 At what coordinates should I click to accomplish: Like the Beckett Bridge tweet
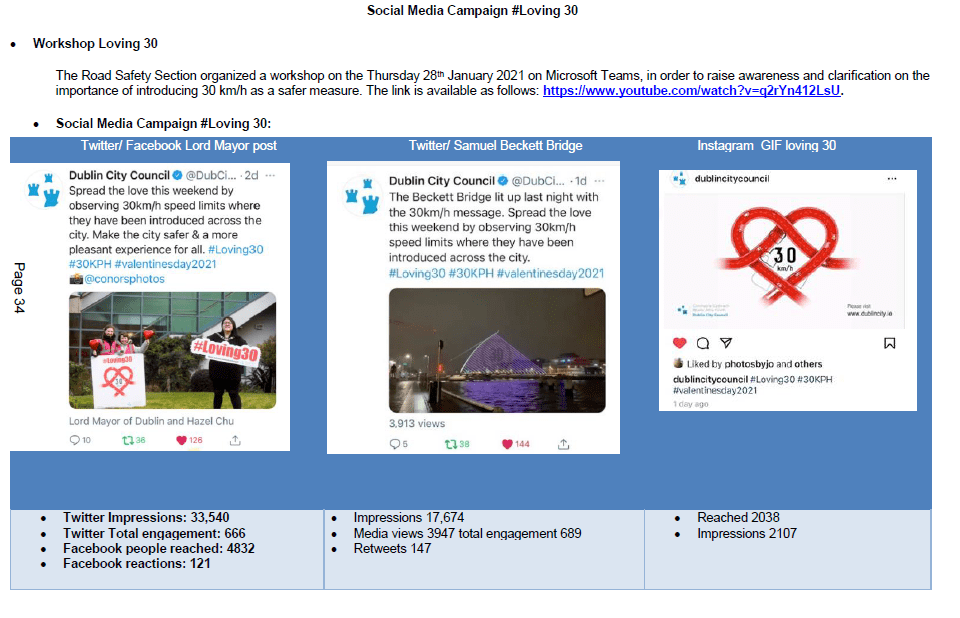coord(507,444)
